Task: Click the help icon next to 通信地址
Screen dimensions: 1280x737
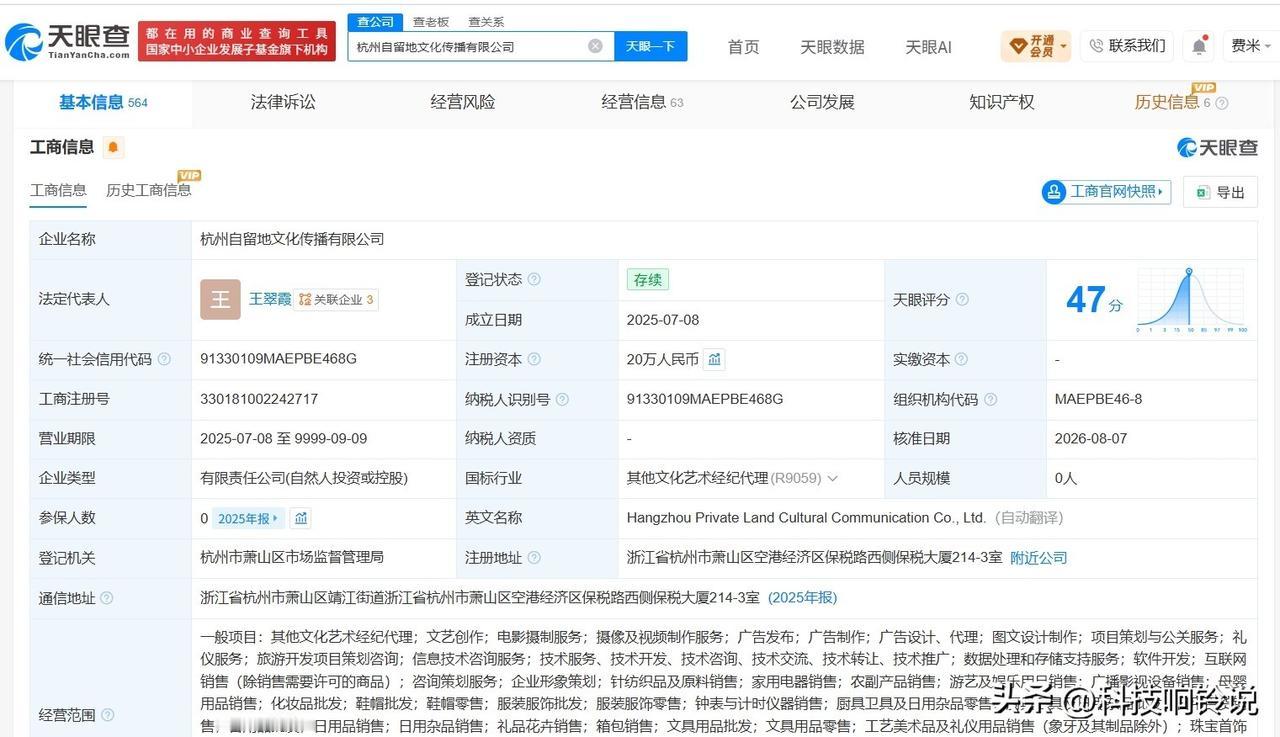Action: [x=107, y=598]
